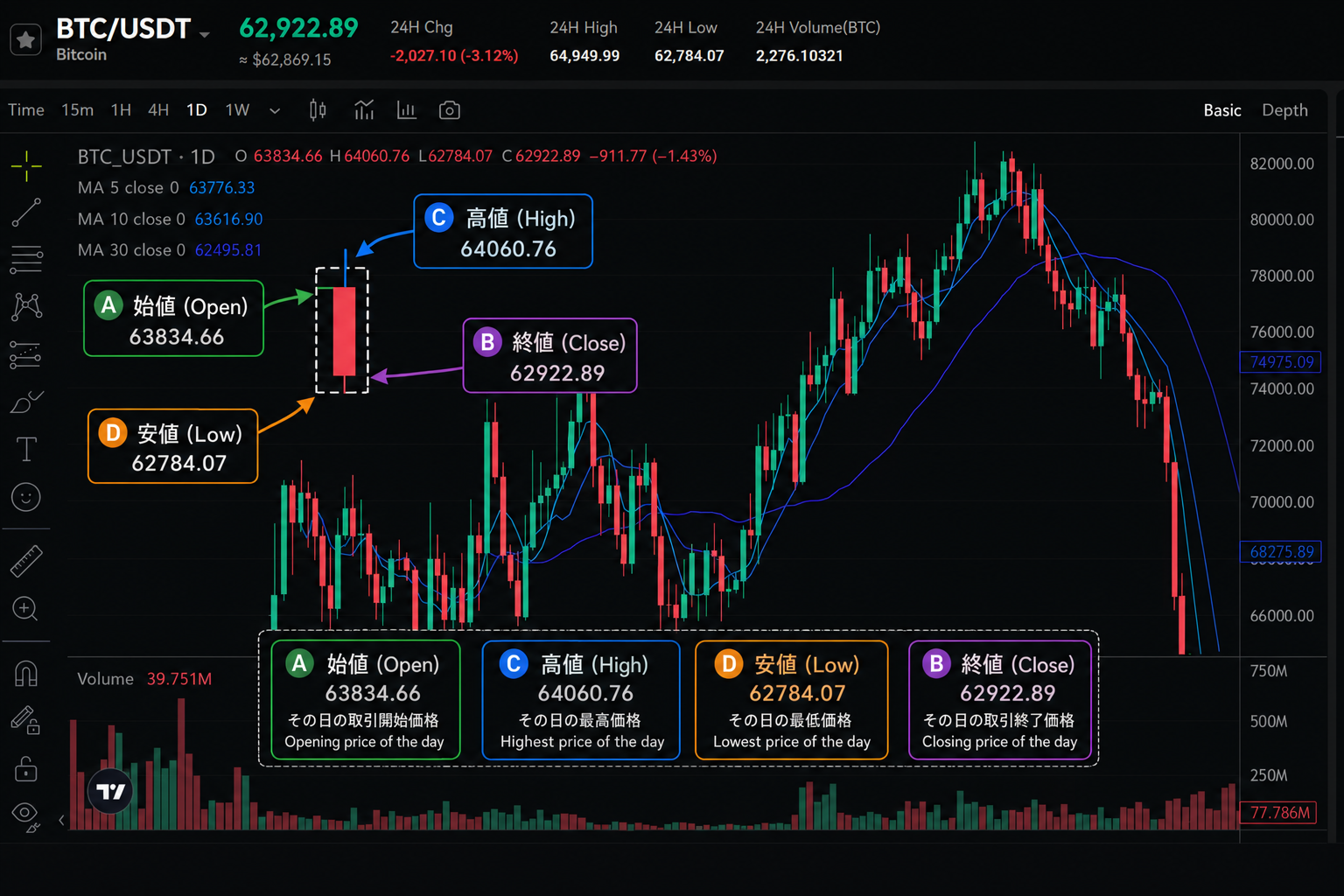Select the 15m interval button

pos(77,110)
